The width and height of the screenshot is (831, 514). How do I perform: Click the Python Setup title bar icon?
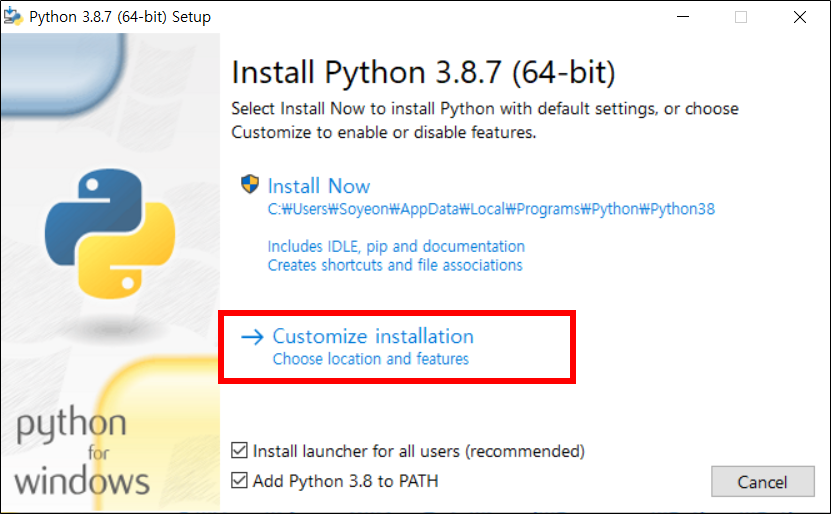pos(13,16)
